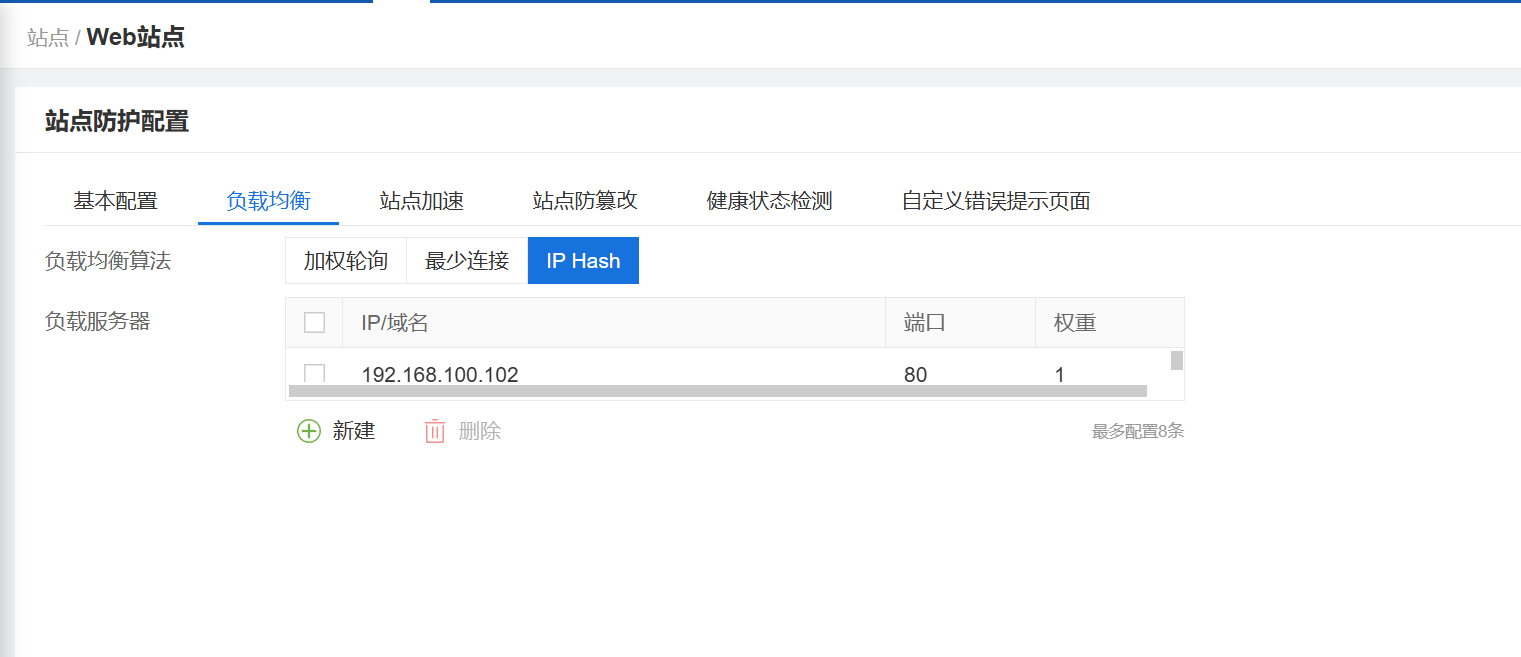Check the box for row 192.168.100.102
1521x657 pixels.
pyautogui.click(x=314, y=373)
